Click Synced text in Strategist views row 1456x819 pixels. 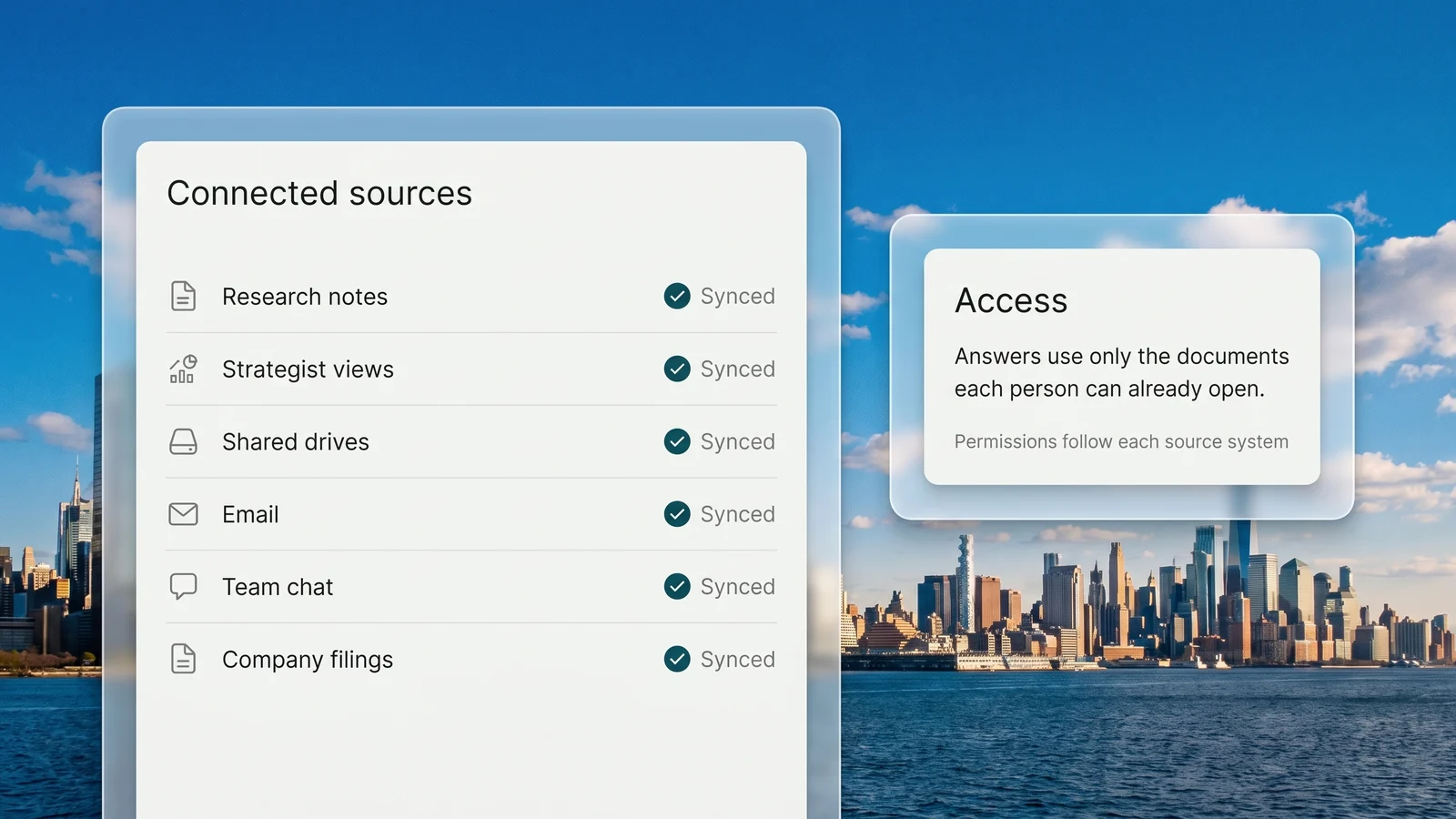[738, 369]
